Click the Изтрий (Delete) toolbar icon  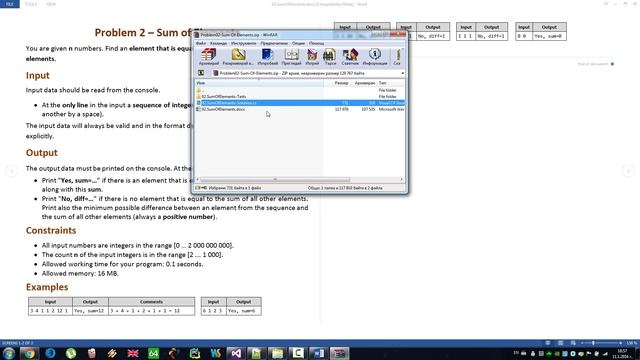pos(312,57)
